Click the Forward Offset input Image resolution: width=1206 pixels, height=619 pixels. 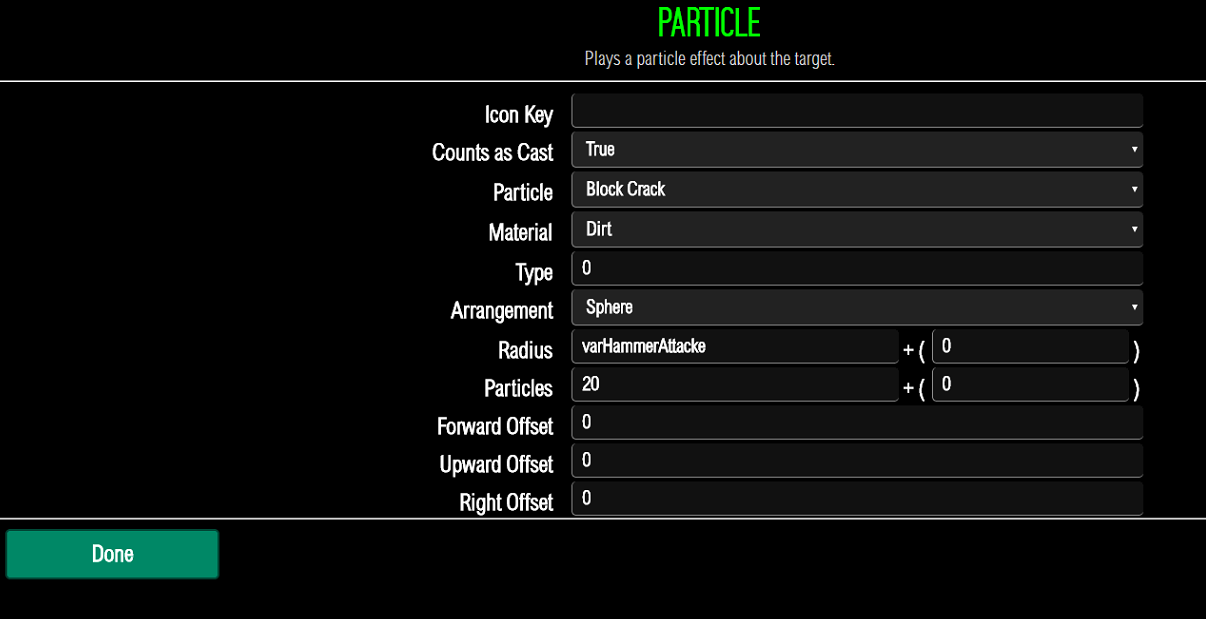pos(856,422)
